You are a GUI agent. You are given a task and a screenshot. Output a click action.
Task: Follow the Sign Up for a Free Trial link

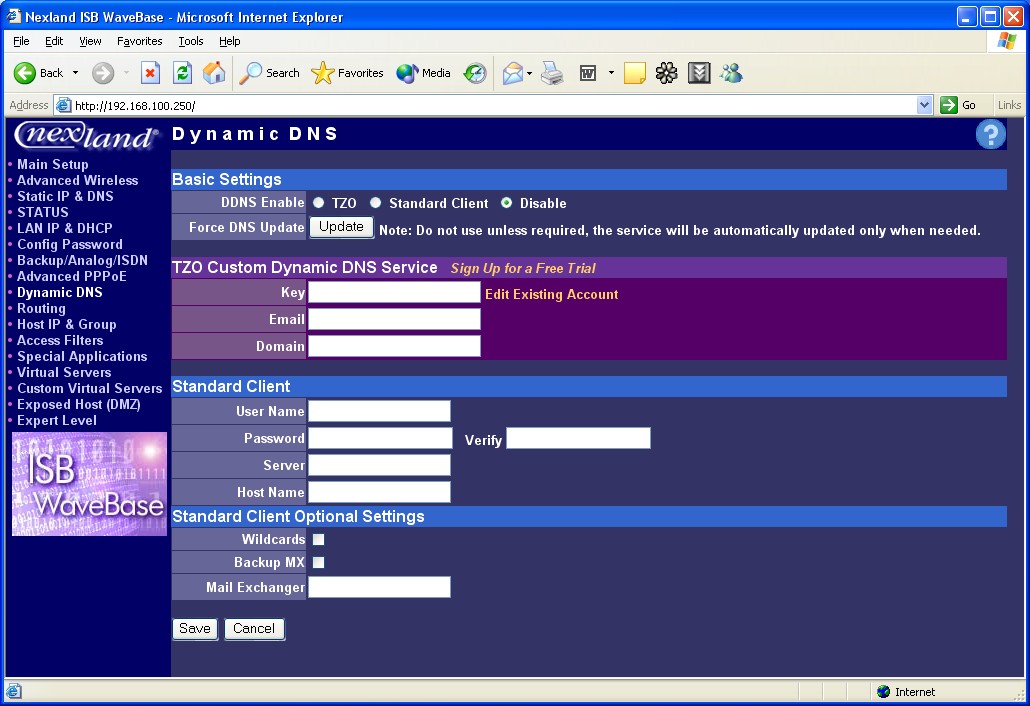tap(523, 268)
